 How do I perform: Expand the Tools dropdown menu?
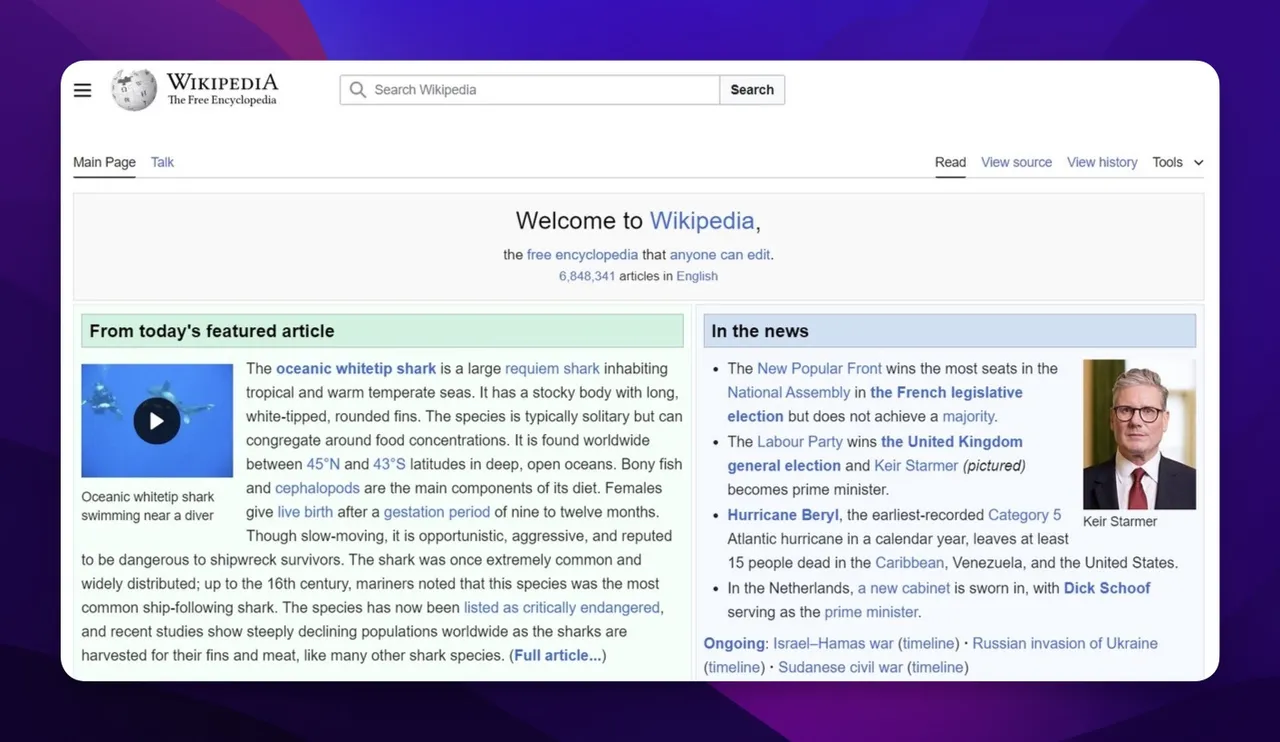[1178, 162]
